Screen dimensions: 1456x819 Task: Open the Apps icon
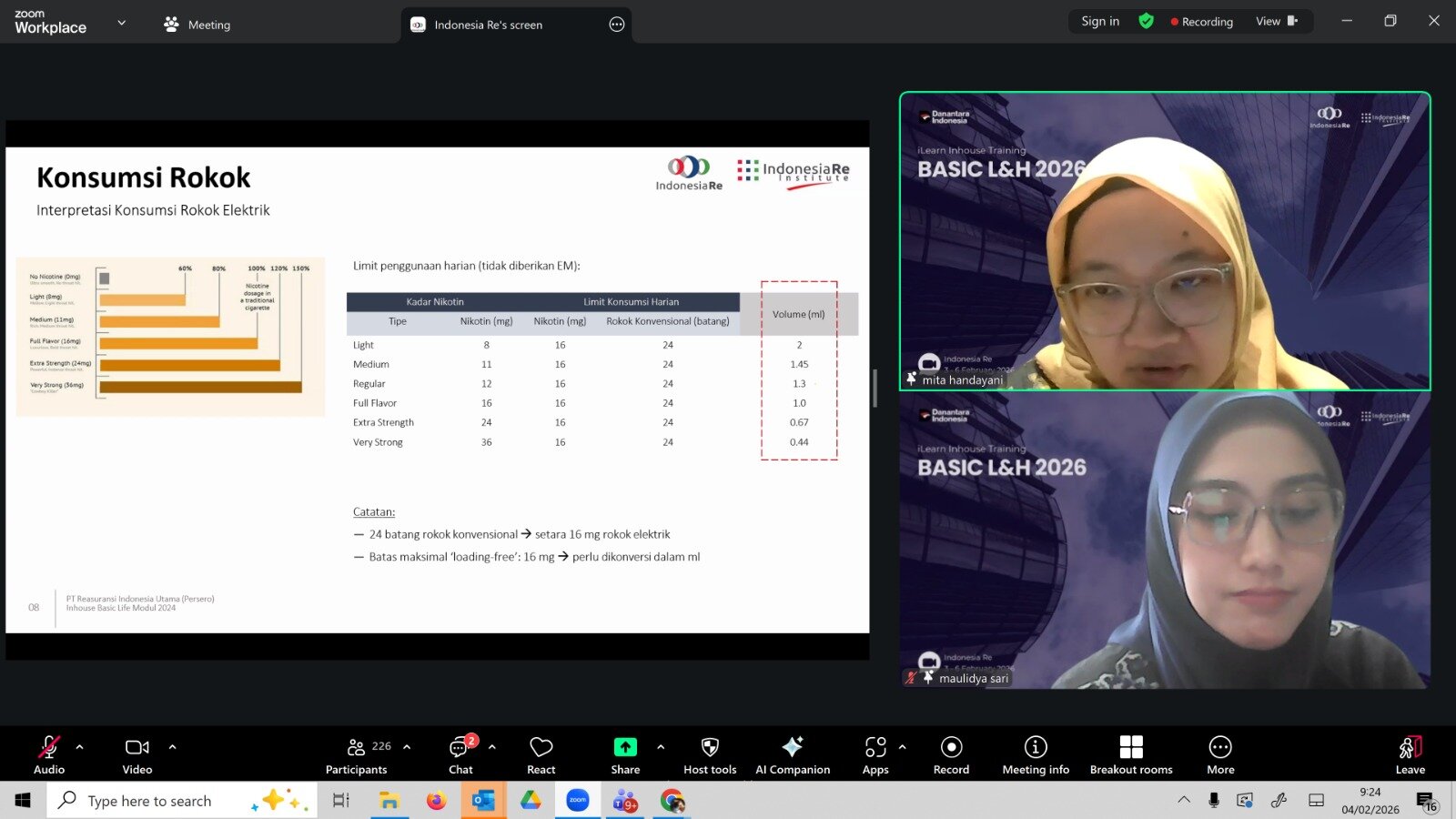tap(875, 754)
